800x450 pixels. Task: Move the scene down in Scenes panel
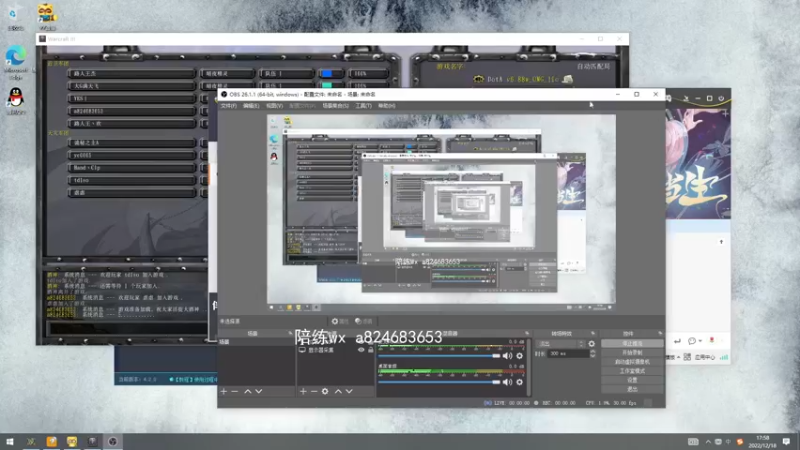pyautogui.click(x=259, y=391)
